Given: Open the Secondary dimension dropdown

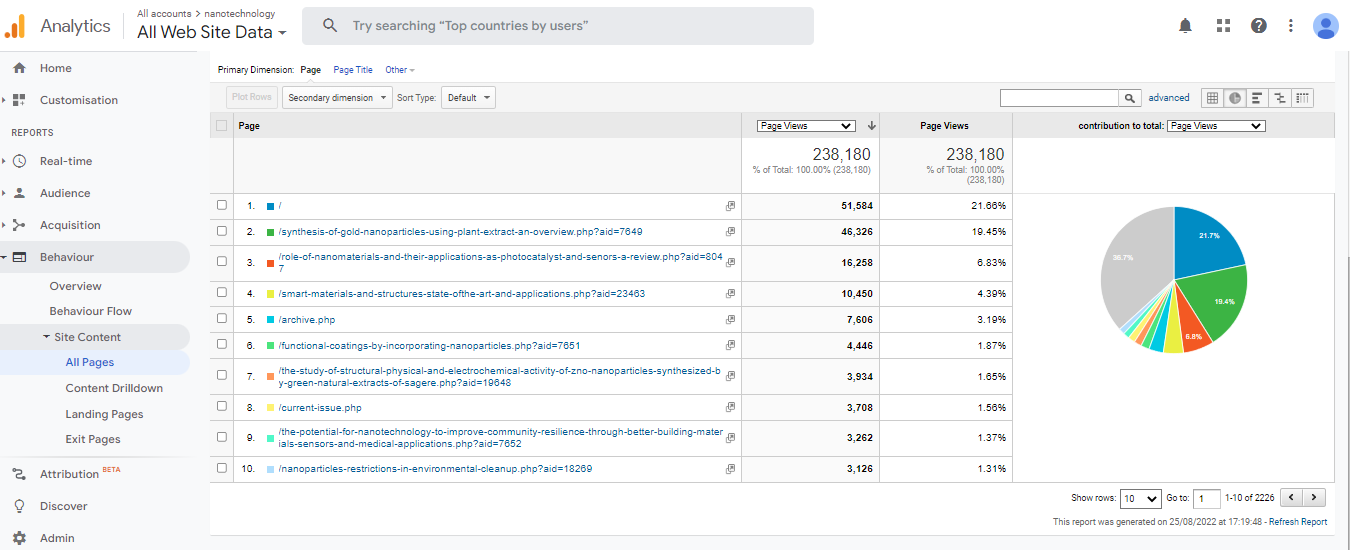Looking at the screenshot, I should (337, 98).
